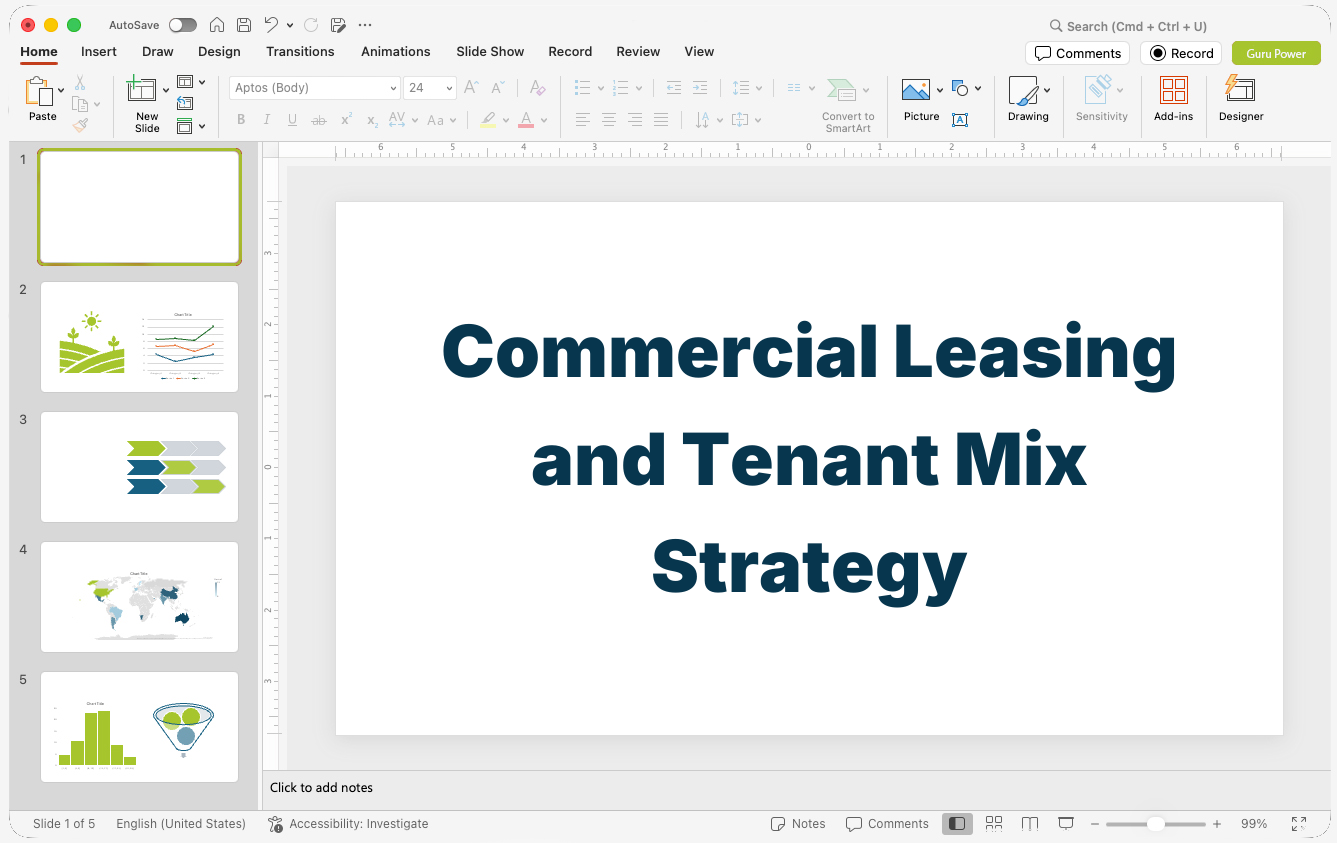Insert a text box with the A box icon
The image size is (1337, 843).
(x=960, y=120)
